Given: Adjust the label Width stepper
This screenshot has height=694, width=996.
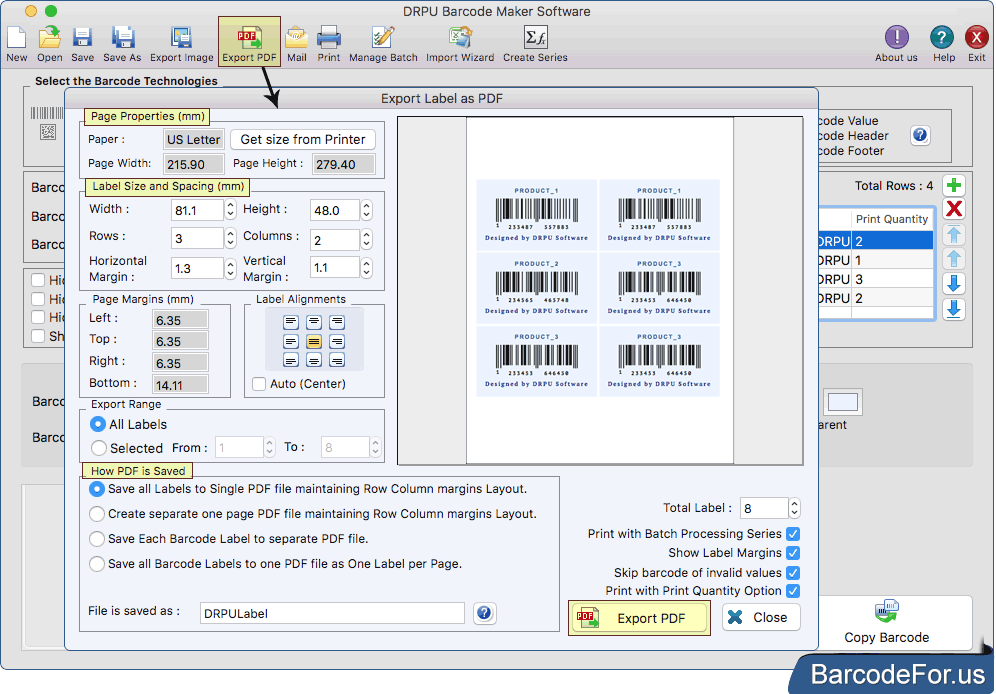Looking at the screenshot, I should [x=231, y=210].
